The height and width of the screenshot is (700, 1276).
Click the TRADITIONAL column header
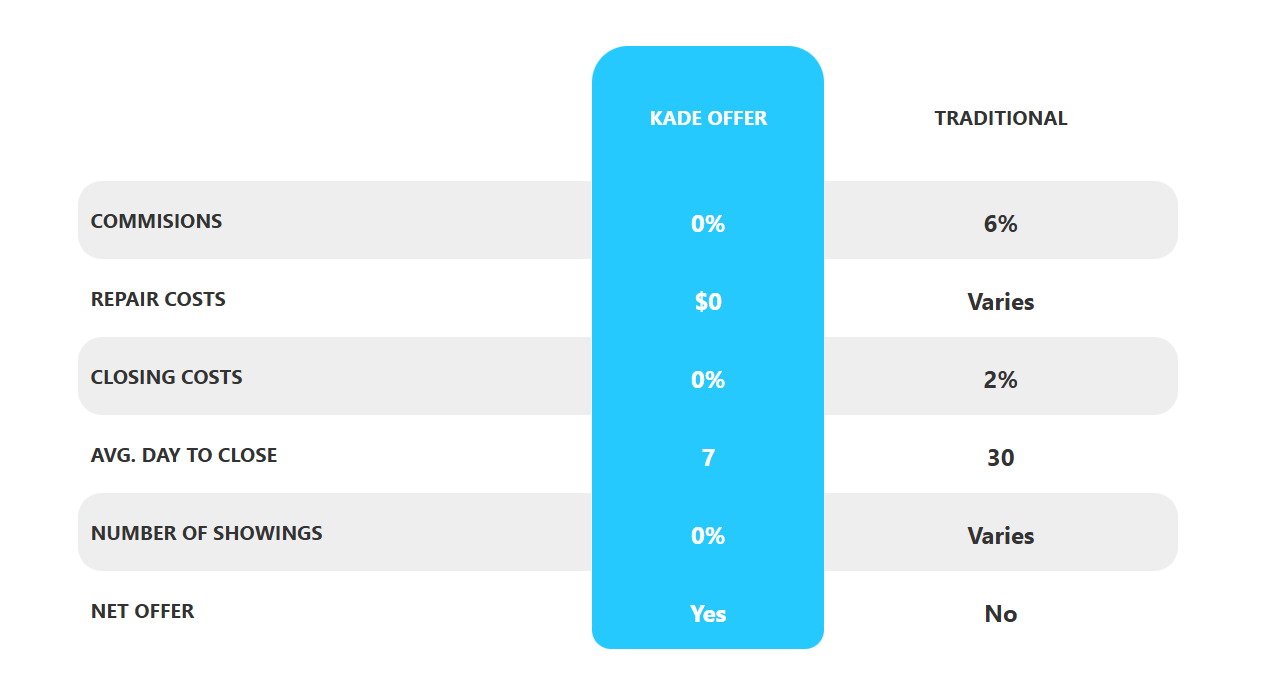coord(1000,118)
